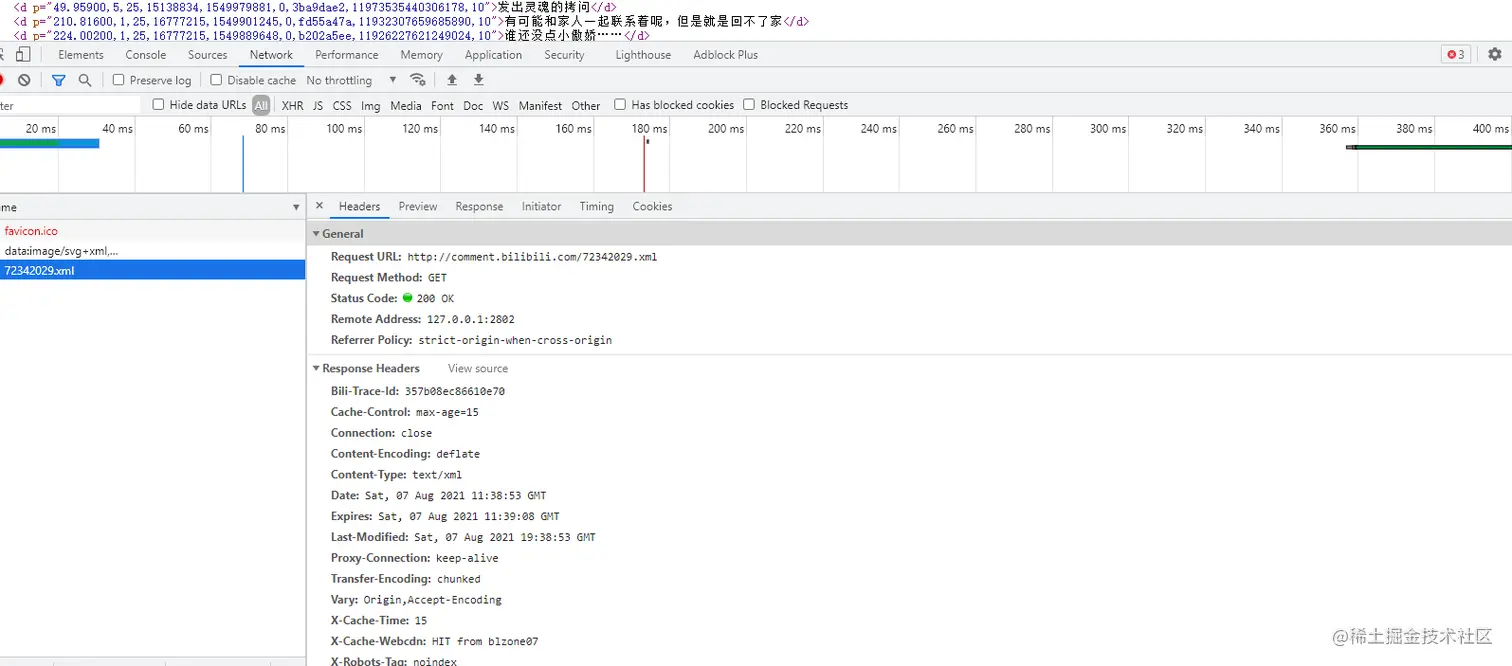Switch to the Performance tab
Screen dimensions: 1512x666
click(347, 55)
